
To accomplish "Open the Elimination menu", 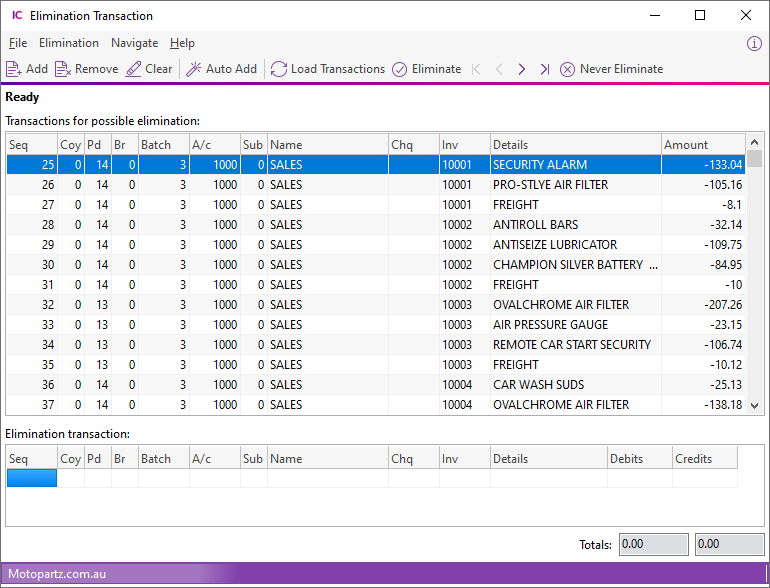I will click(x=69, y=43).
